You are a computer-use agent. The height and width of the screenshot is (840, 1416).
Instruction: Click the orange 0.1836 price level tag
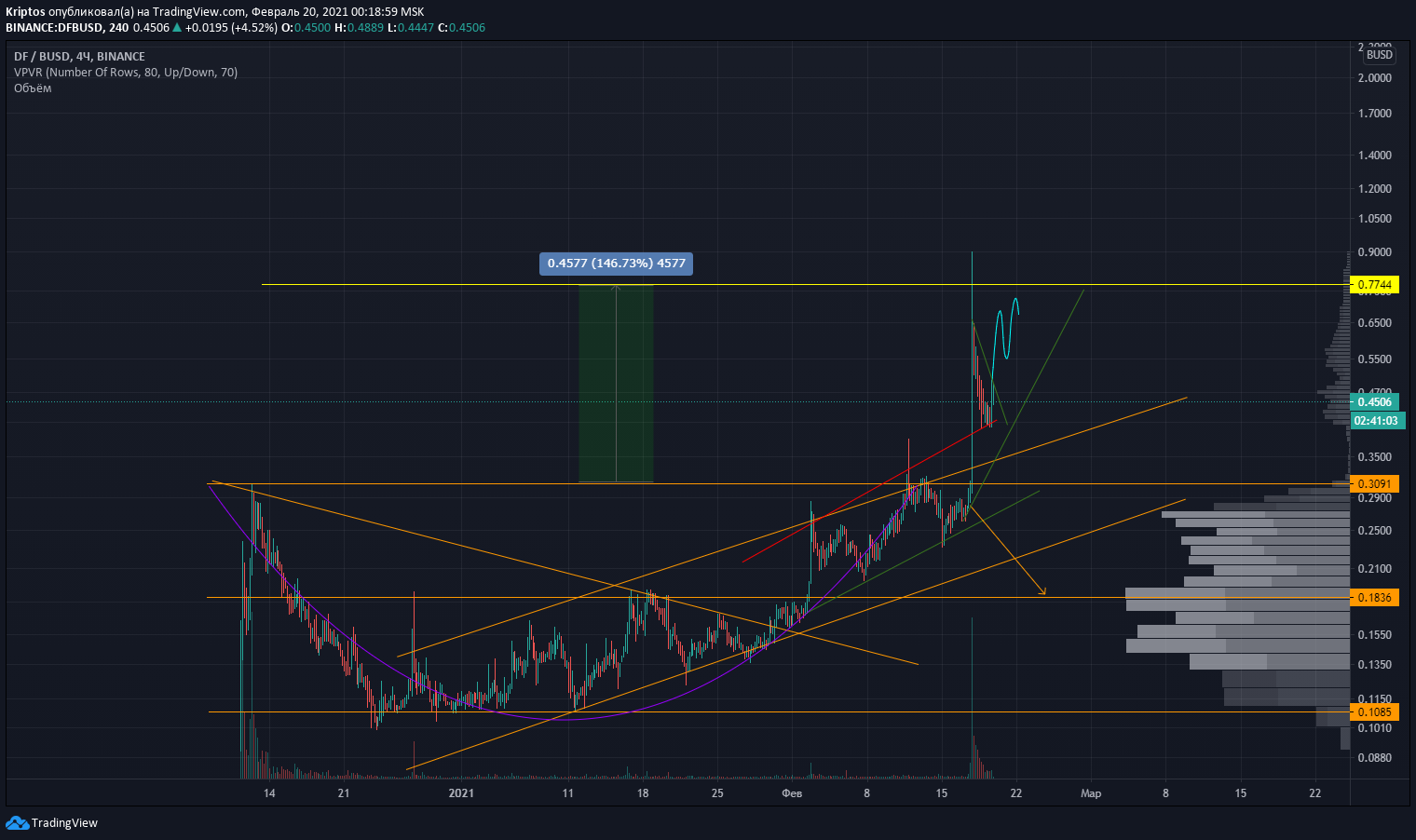tap(1374, 598)
